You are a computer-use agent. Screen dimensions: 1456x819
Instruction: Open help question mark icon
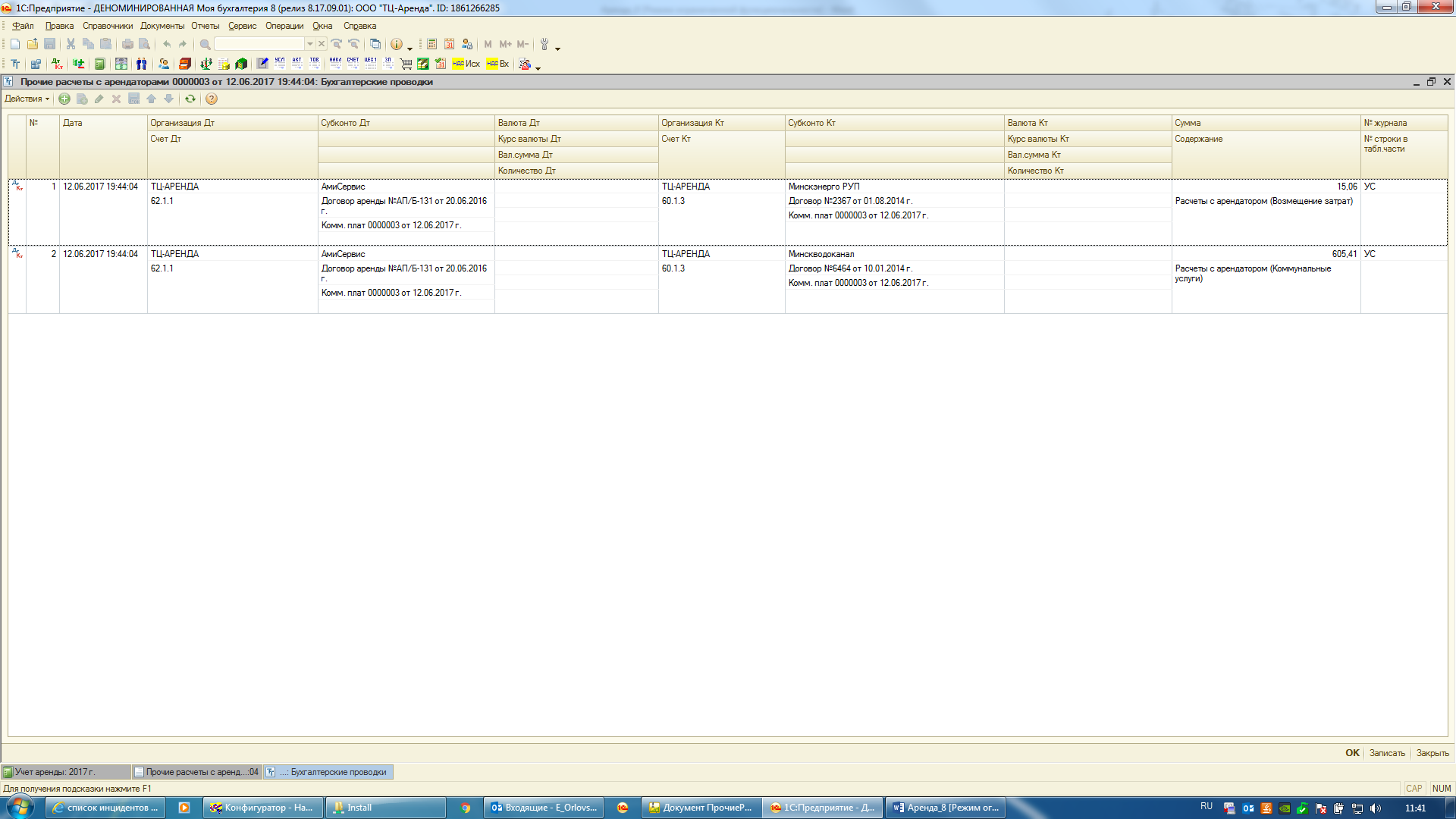coord(212,99)
